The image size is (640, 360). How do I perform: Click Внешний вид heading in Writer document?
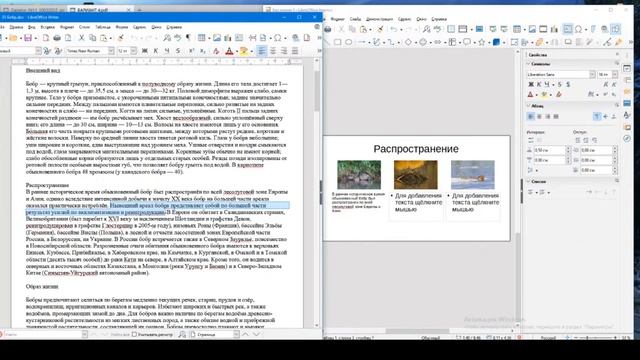pyautogui.click(x=43, y=71)
